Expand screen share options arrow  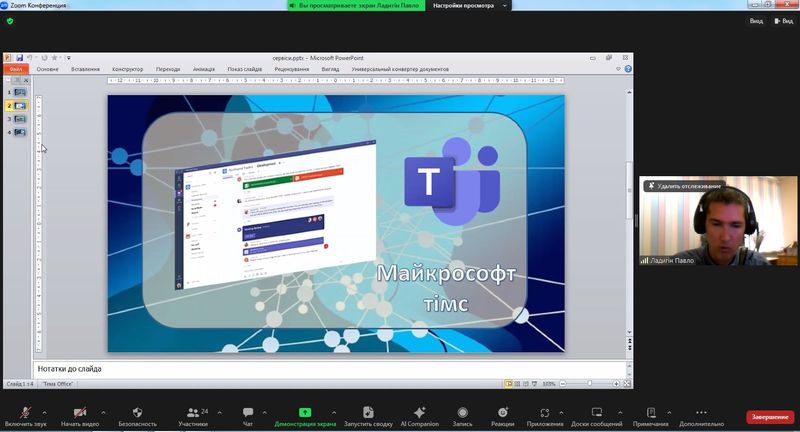334,412
